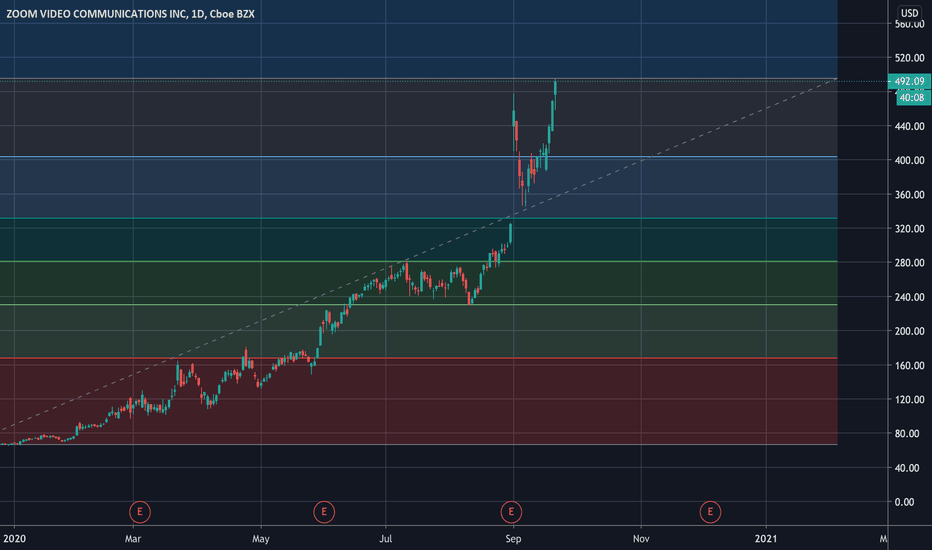The height and width of the screenshot is (550, 932).
Task: Click the May label on the time axis
Action: (x=260, y=539)
